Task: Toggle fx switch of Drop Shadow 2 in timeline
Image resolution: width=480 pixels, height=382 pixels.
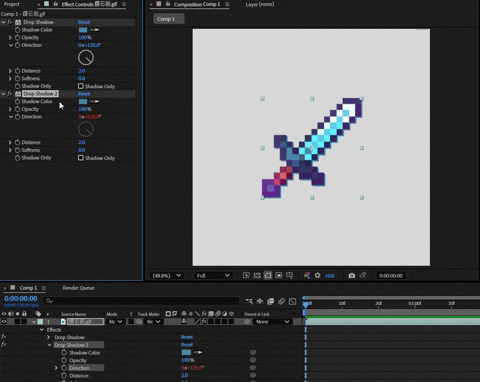Action: point(4,344)
